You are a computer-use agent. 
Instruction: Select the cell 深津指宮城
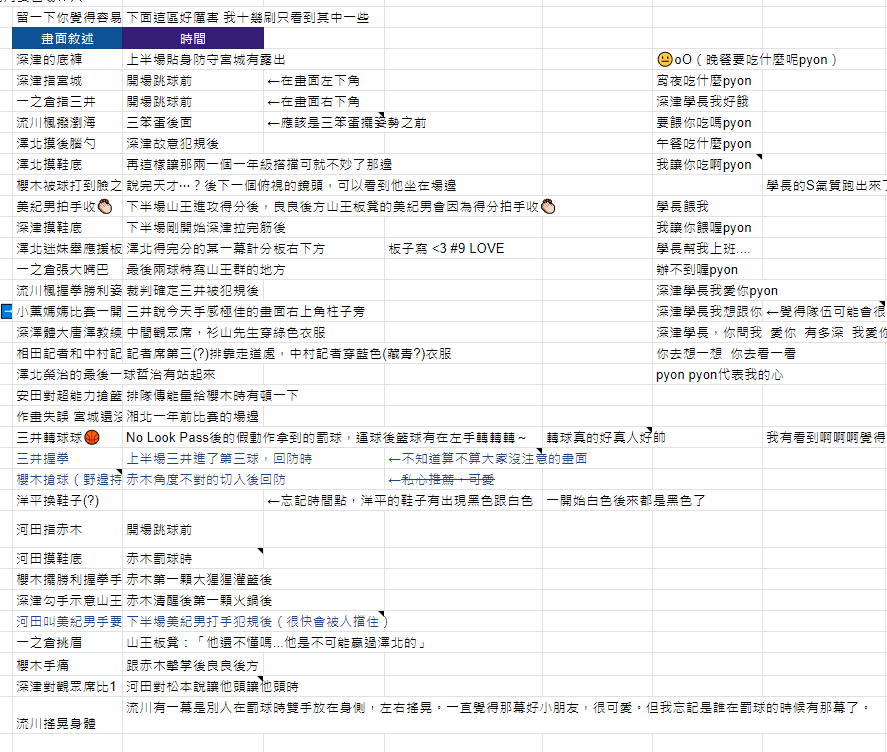click(x=67, y=80)
